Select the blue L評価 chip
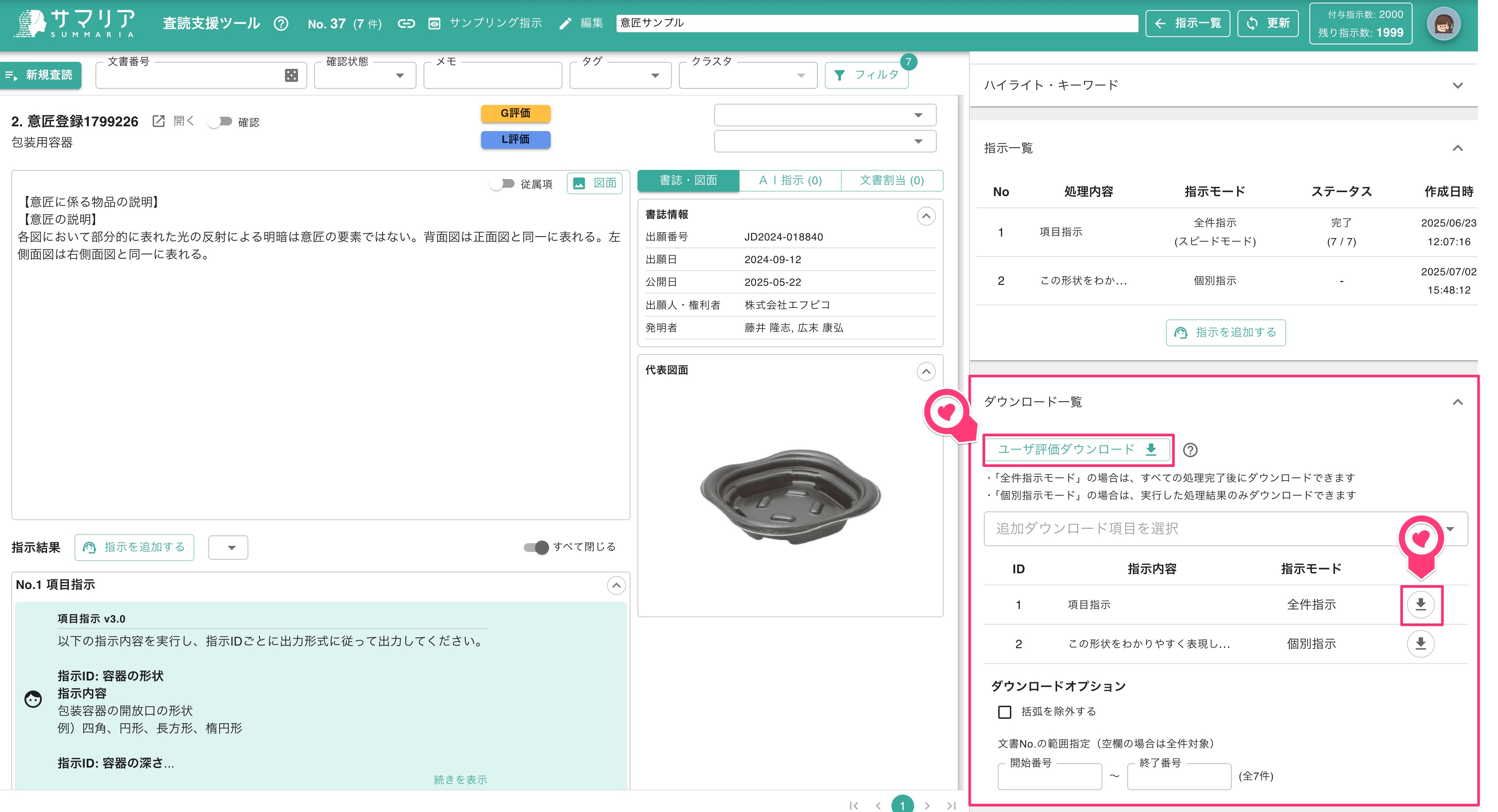 tap(515, 139)
